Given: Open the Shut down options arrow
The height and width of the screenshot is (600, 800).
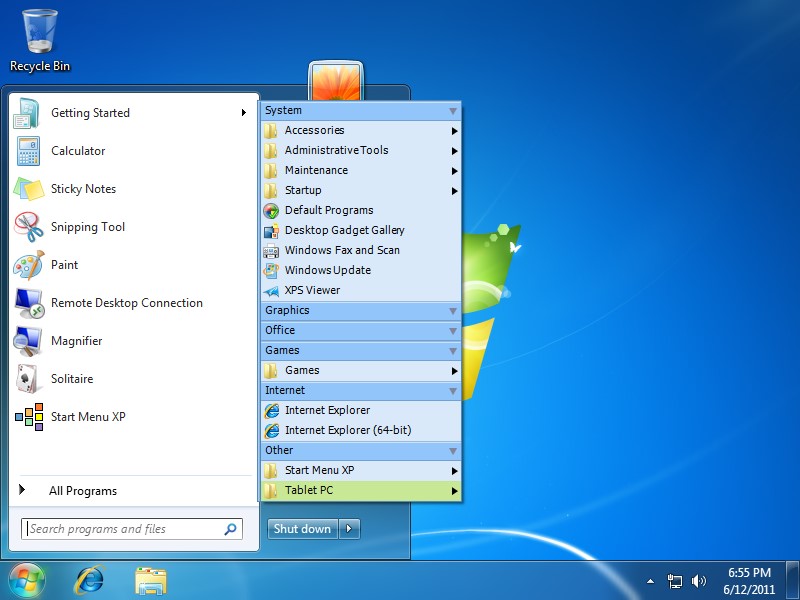Looking at the screenshot, I should [349, 529].
